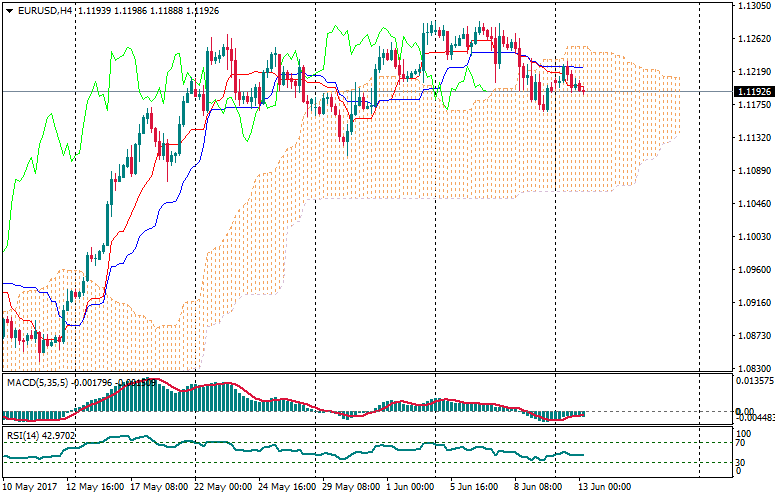
Task: Click the 1.12190 price axis label
Action: click(755, 72)
